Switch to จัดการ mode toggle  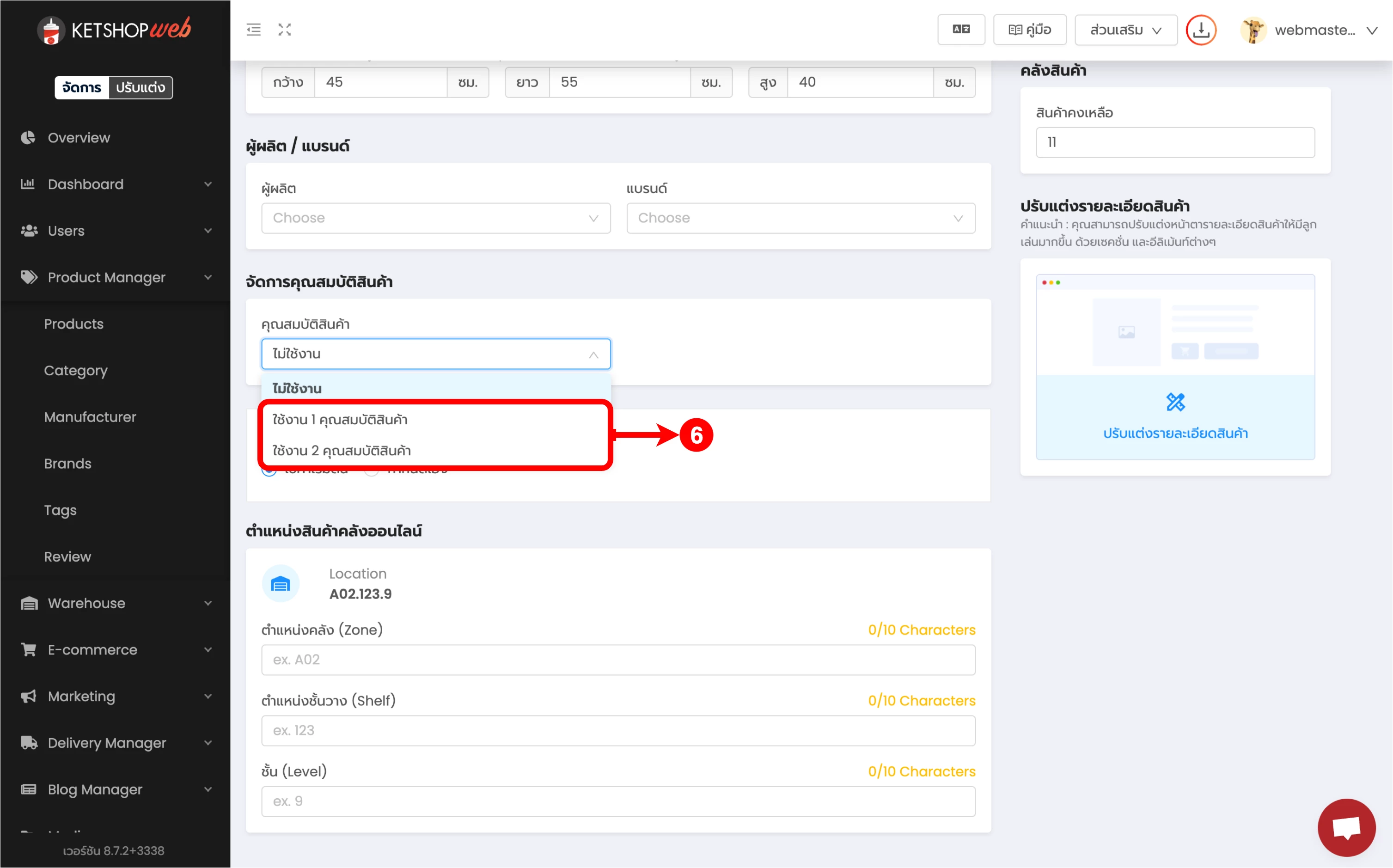point(81,87)
